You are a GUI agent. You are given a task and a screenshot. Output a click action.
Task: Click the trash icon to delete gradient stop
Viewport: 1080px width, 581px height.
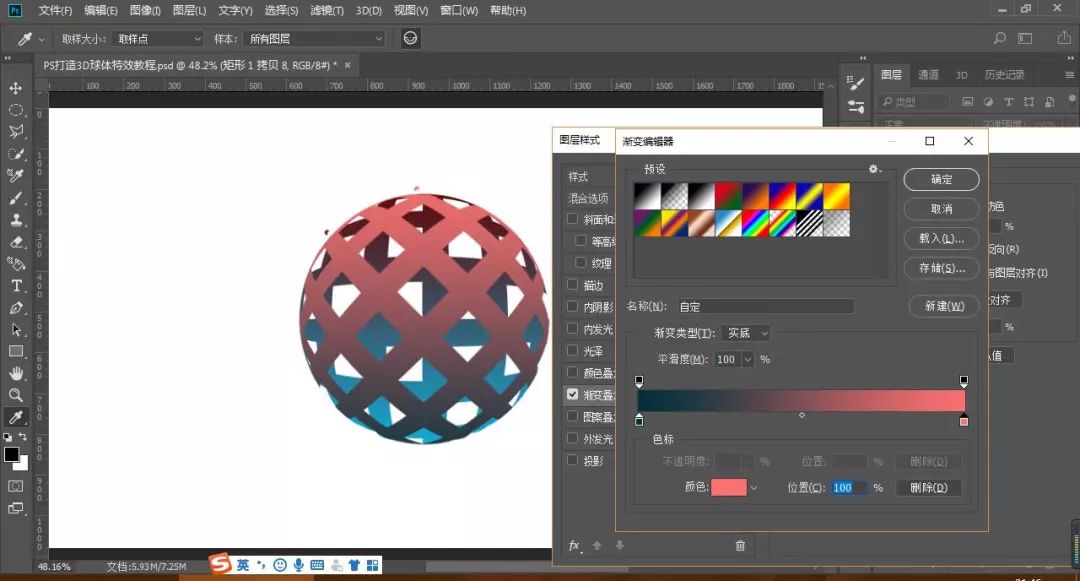(740, 546)
